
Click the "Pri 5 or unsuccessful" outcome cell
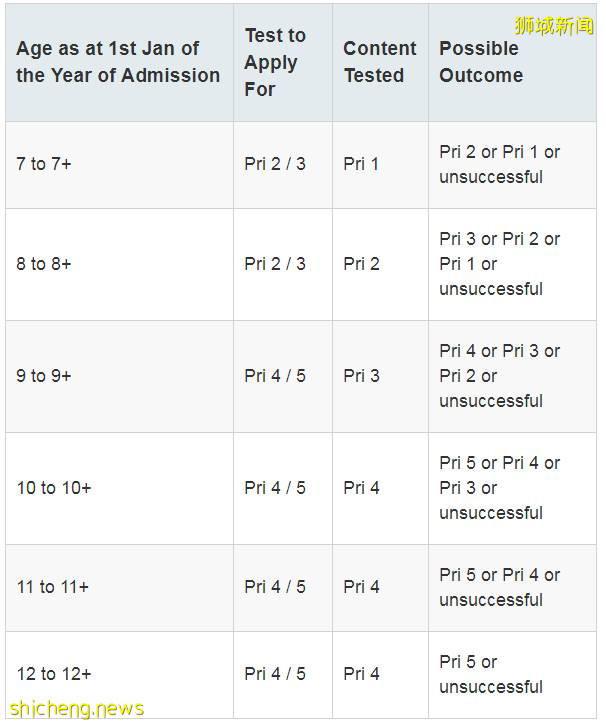point(491,674)
